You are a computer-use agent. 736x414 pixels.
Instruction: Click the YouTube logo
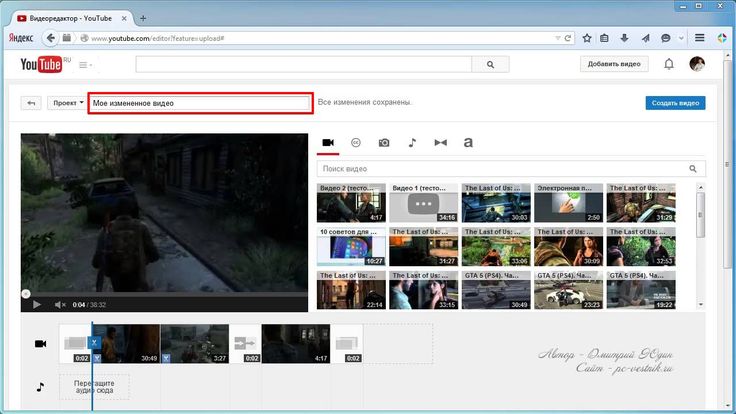pyautogui.click(x=41, y=64)
